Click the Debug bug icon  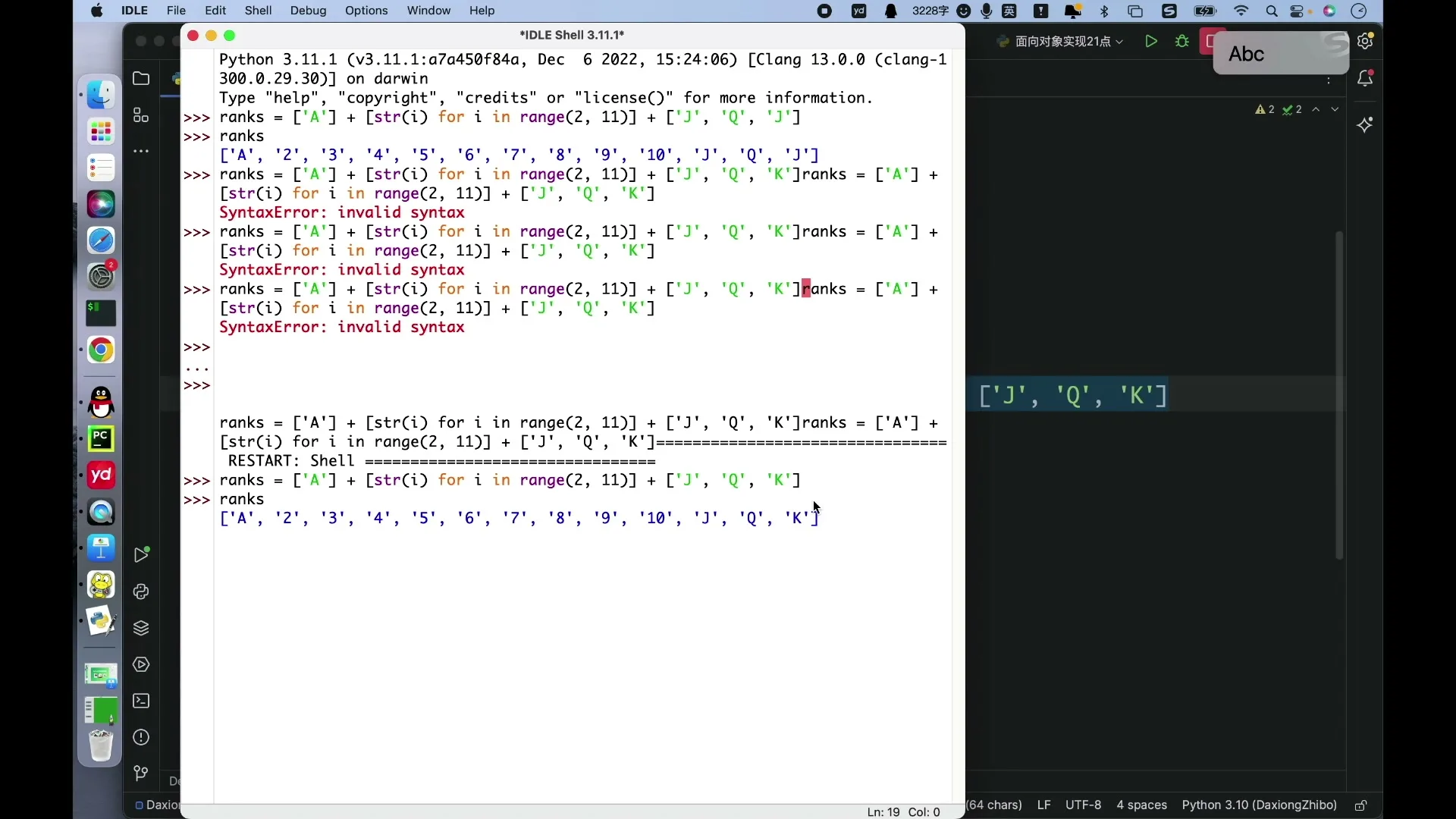pyautogui.click(x=1182, y=42)
